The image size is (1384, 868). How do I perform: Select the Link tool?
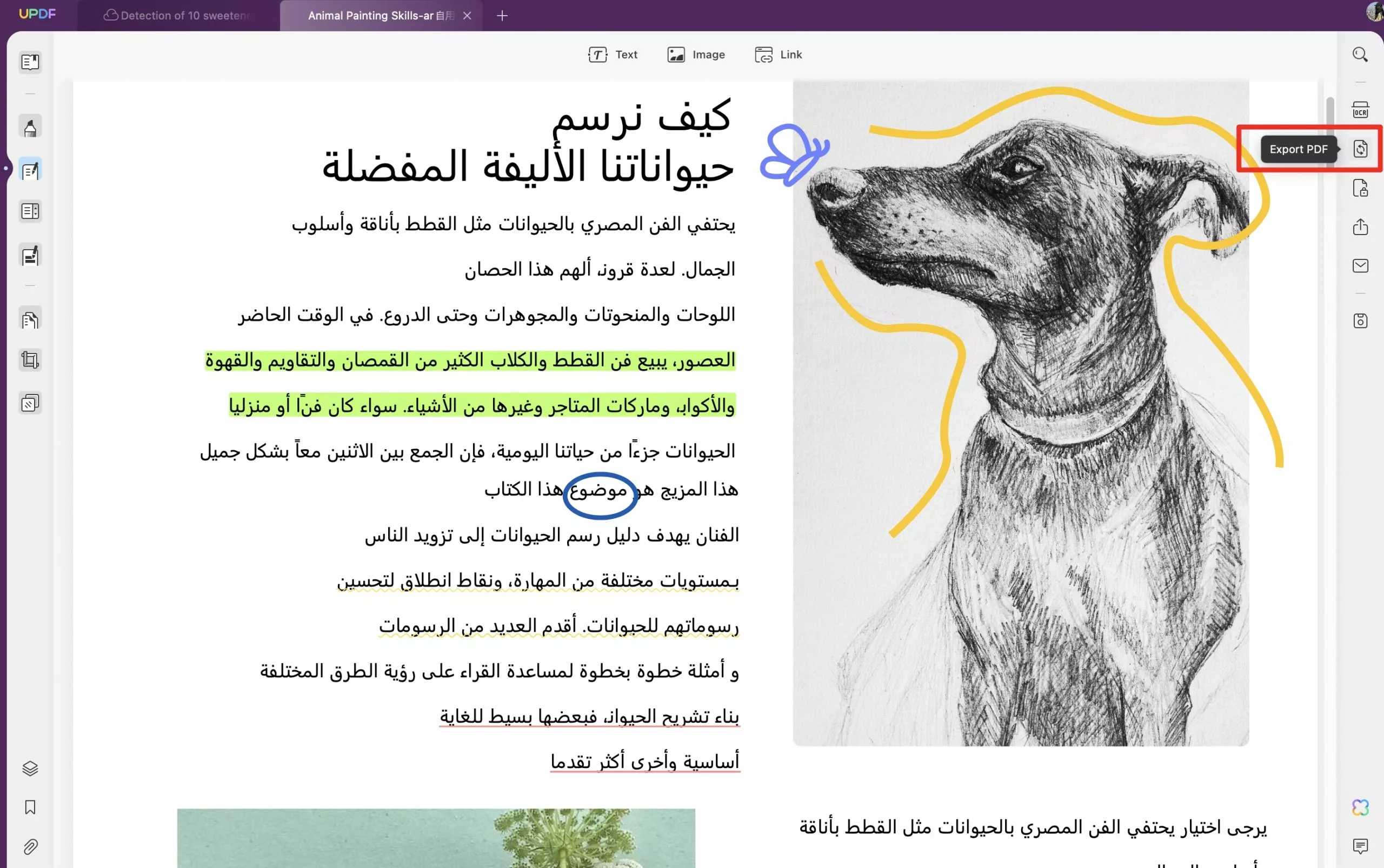coord(777,54)
